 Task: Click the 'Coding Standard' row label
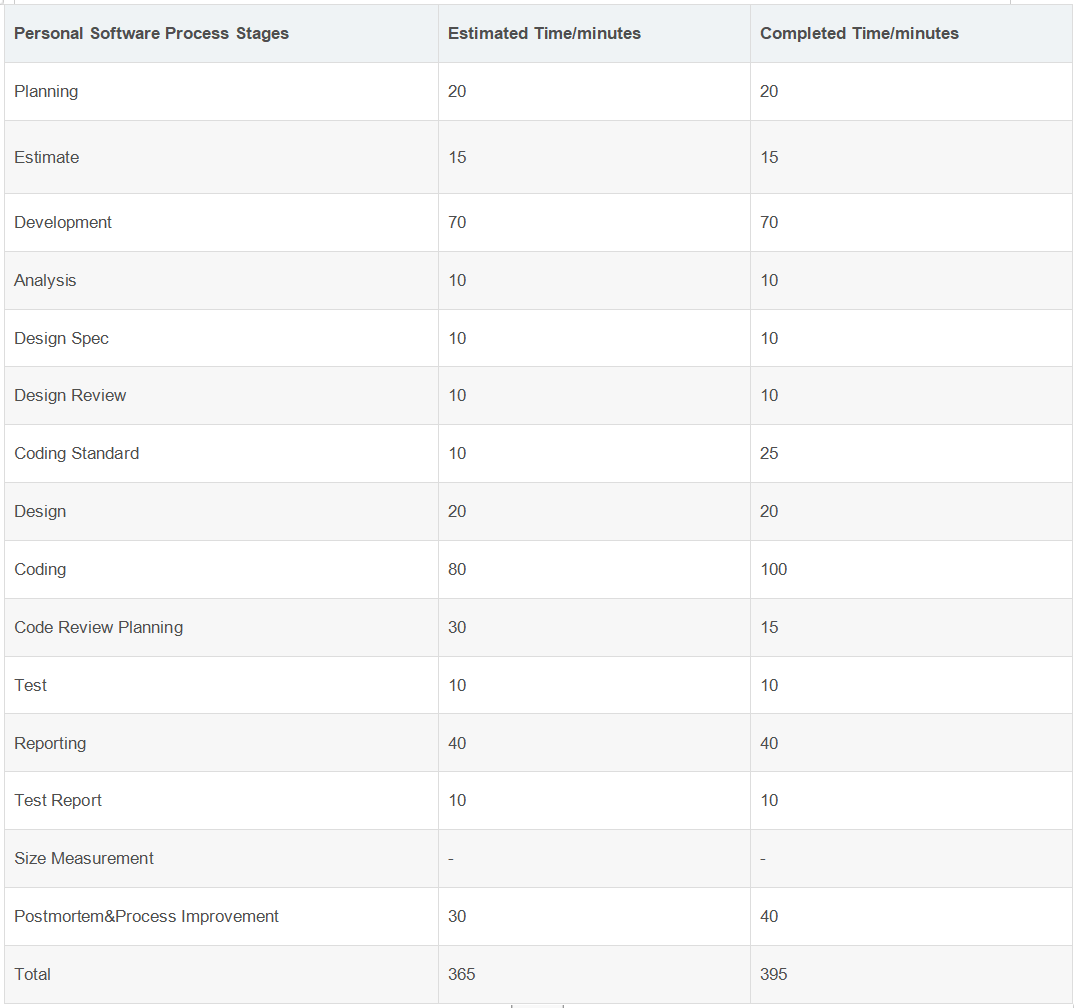[x=77, y=454]
